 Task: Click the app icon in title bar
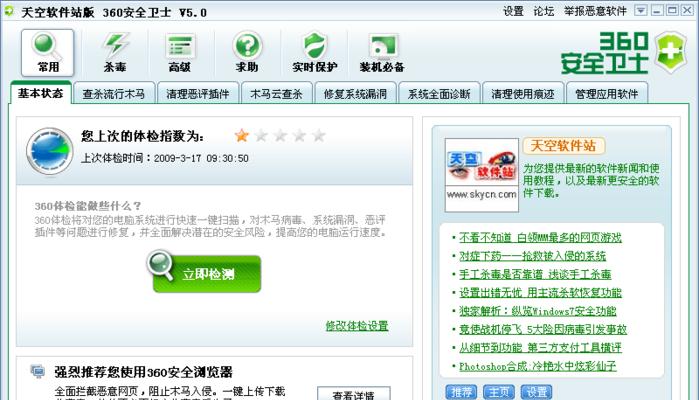click(x=8, y=11)
